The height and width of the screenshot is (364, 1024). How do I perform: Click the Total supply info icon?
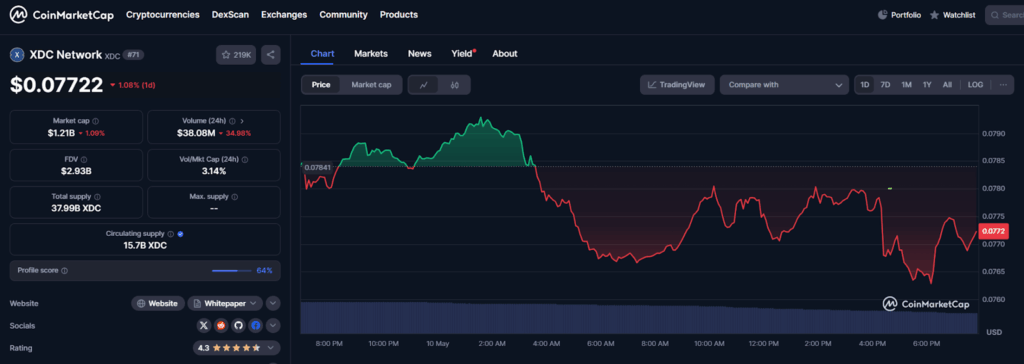[97, 196]
